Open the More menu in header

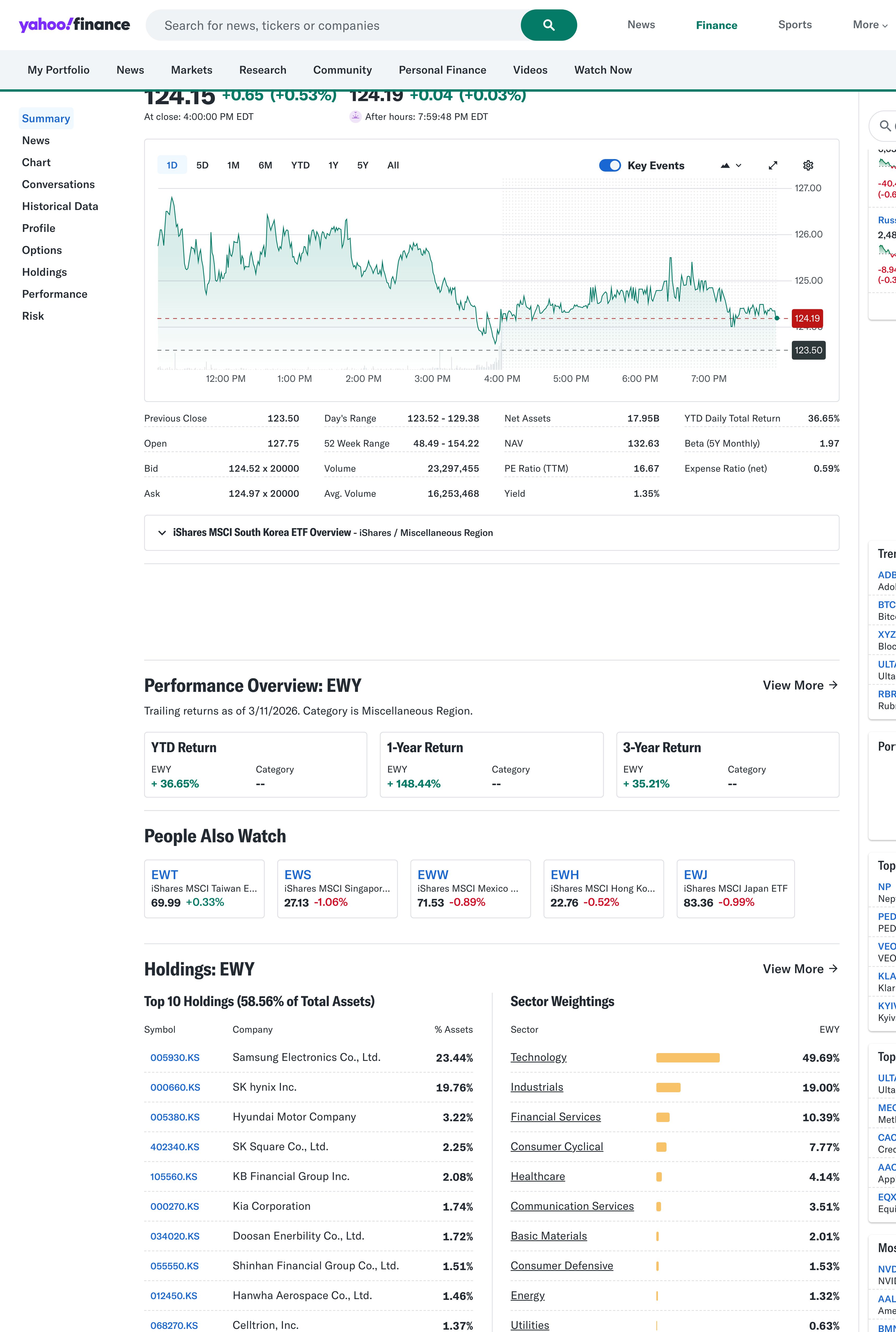tap(869, 25)
